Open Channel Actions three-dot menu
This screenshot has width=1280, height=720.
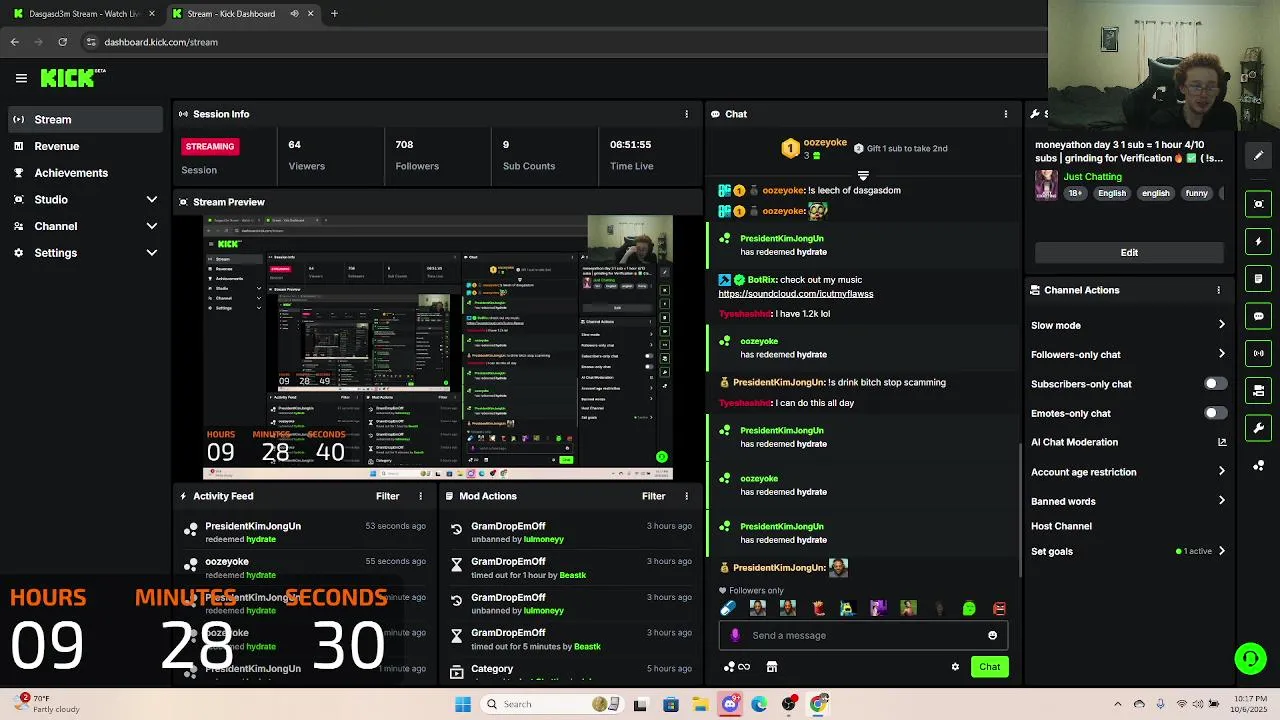(1218, 290)
